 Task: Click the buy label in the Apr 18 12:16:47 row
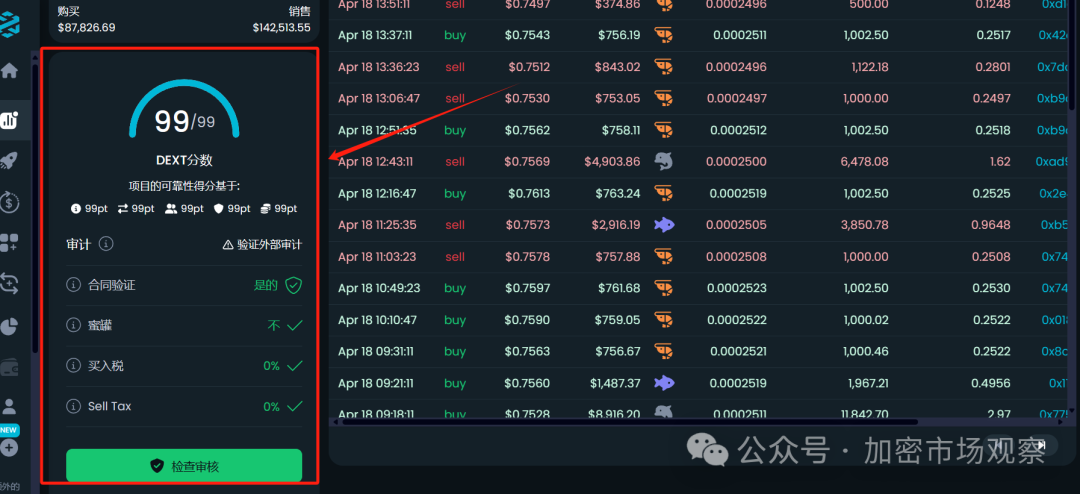[x=455, y=194]
